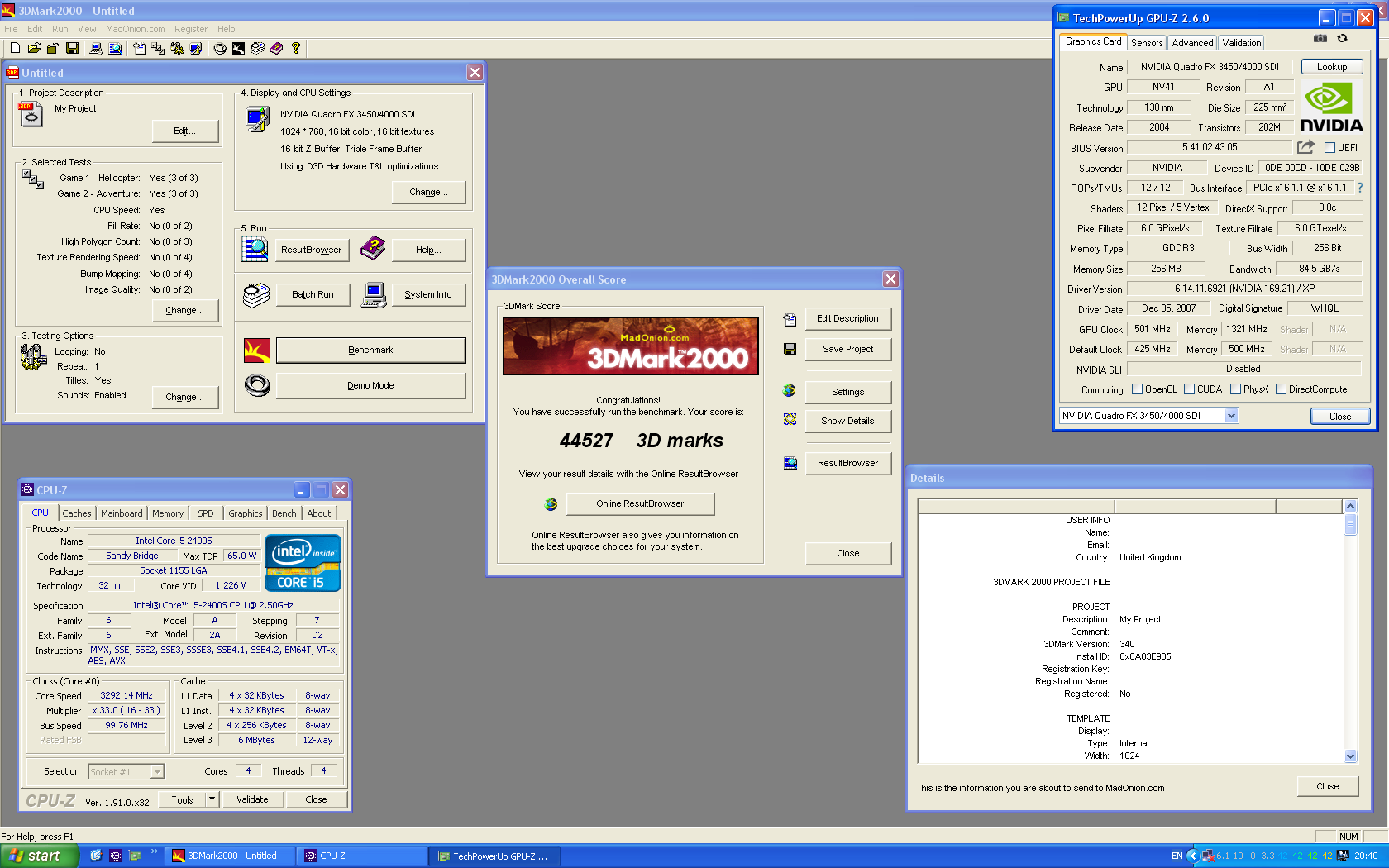The image size is (1389, 868).
Task: Expand hidden tray icons arrow
Action: pos(1192,856)
